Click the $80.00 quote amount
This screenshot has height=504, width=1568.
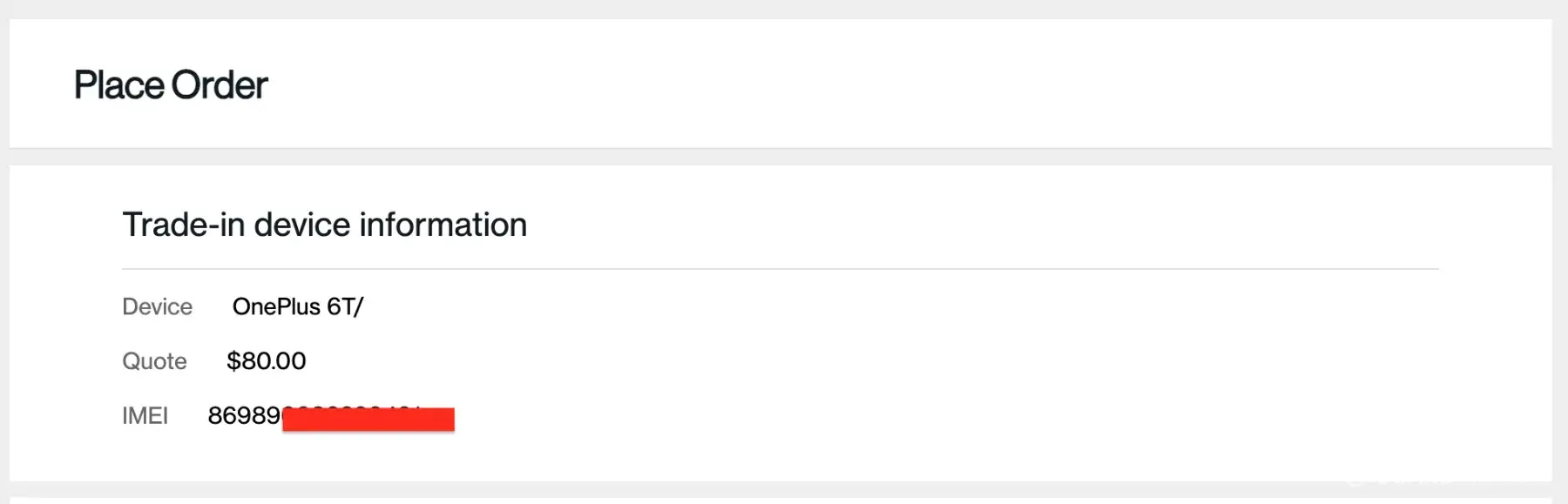(x=267, y=361)
